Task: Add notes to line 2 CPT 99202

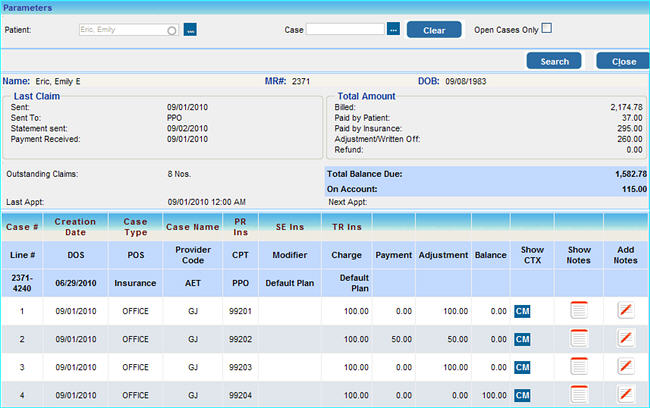Action: pyautogui.click(x=626, y=338)
